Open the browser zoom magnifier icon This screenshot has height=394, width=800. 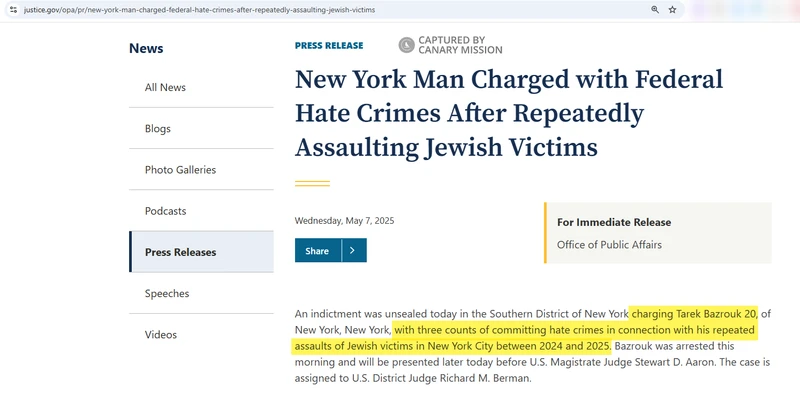coord(655,10)
